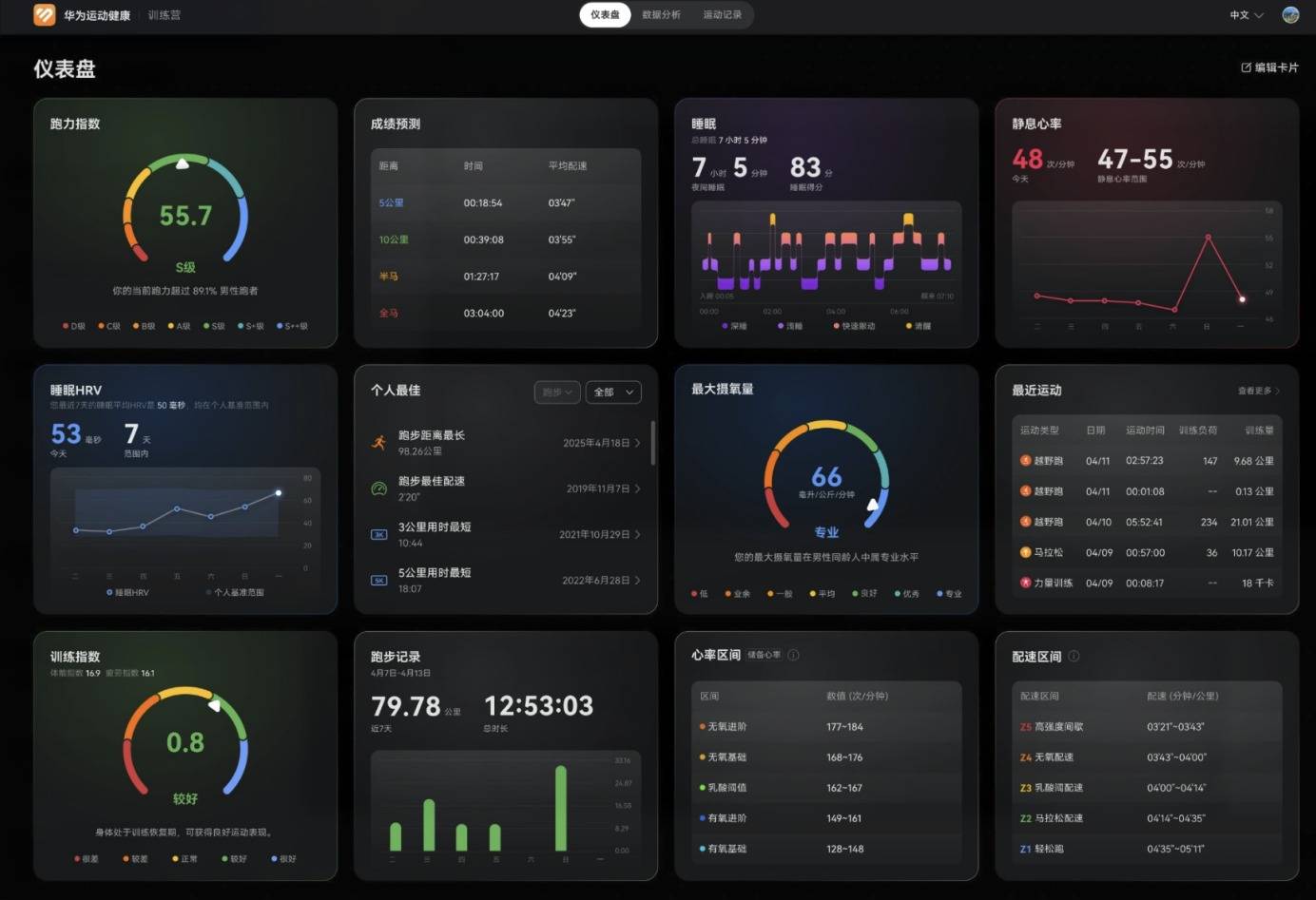Click the tallest green bar in running record

click(561, 808)
